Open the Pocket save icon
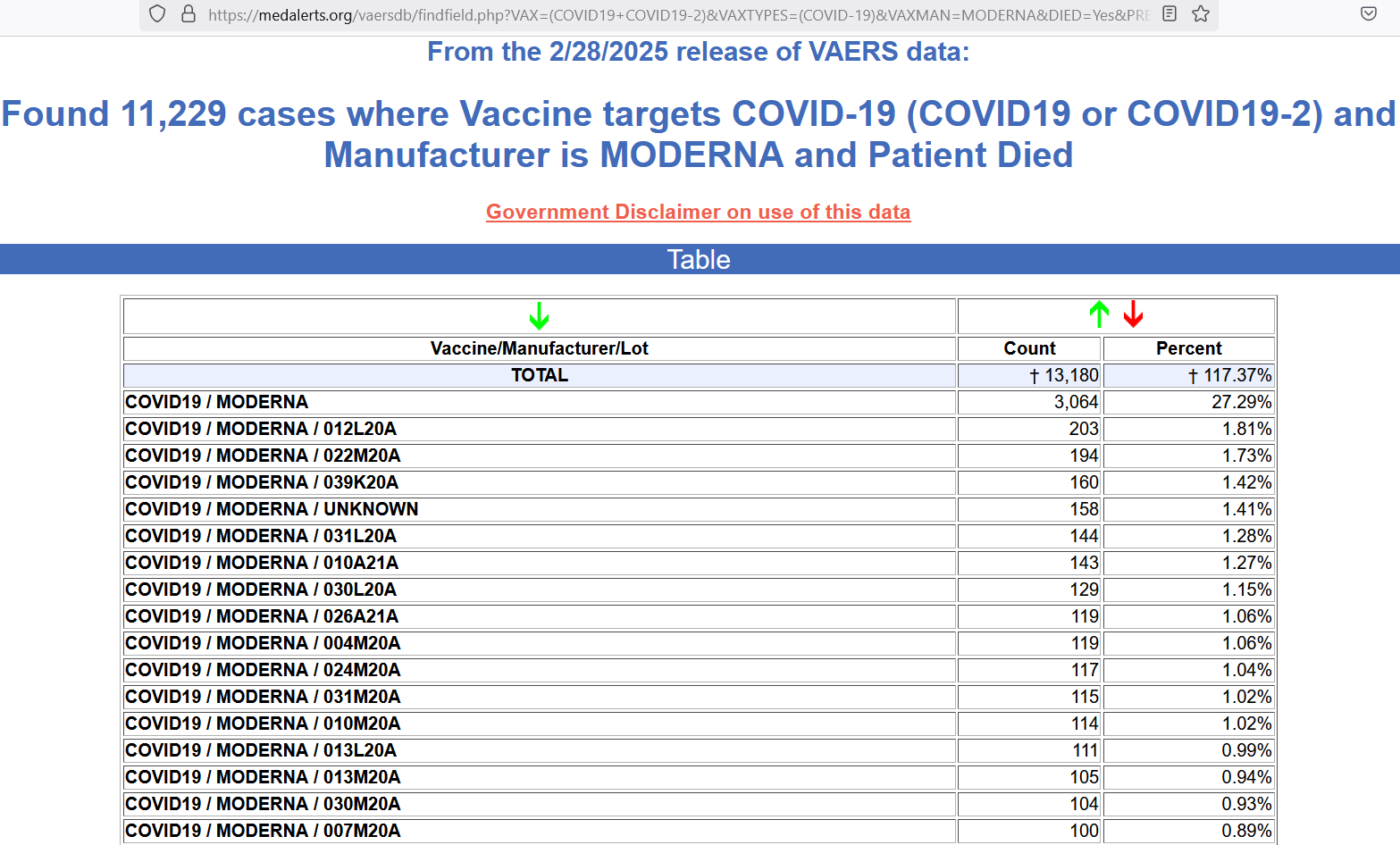 pos(1368,13)
